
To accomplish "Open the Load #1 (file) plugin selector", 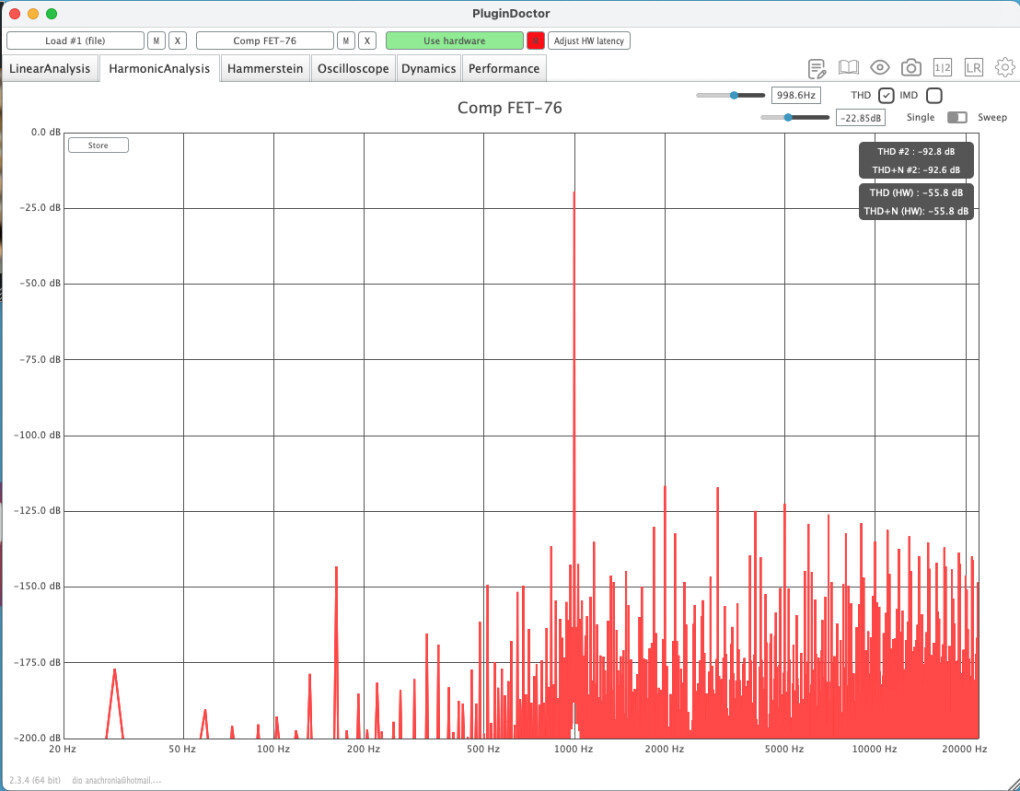I will [75, 41].
